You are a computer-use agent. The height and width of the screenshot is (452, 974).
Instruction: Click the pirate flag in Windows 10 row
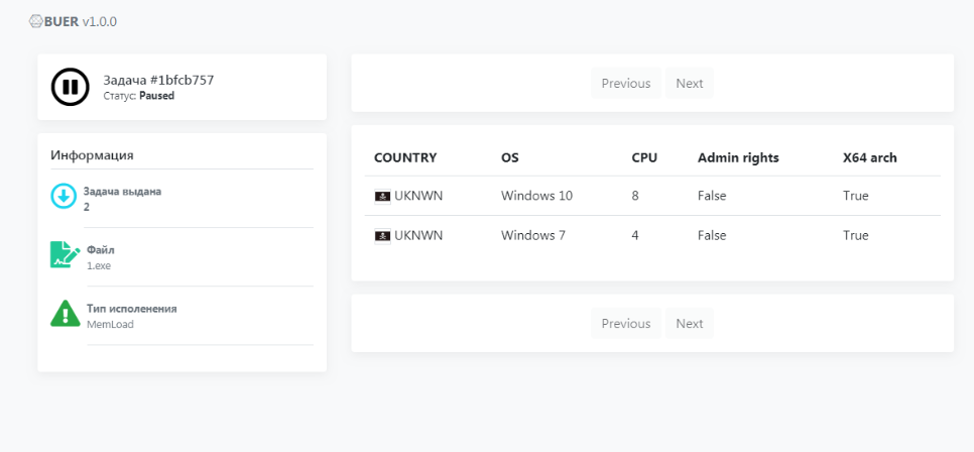coord(383,196)
